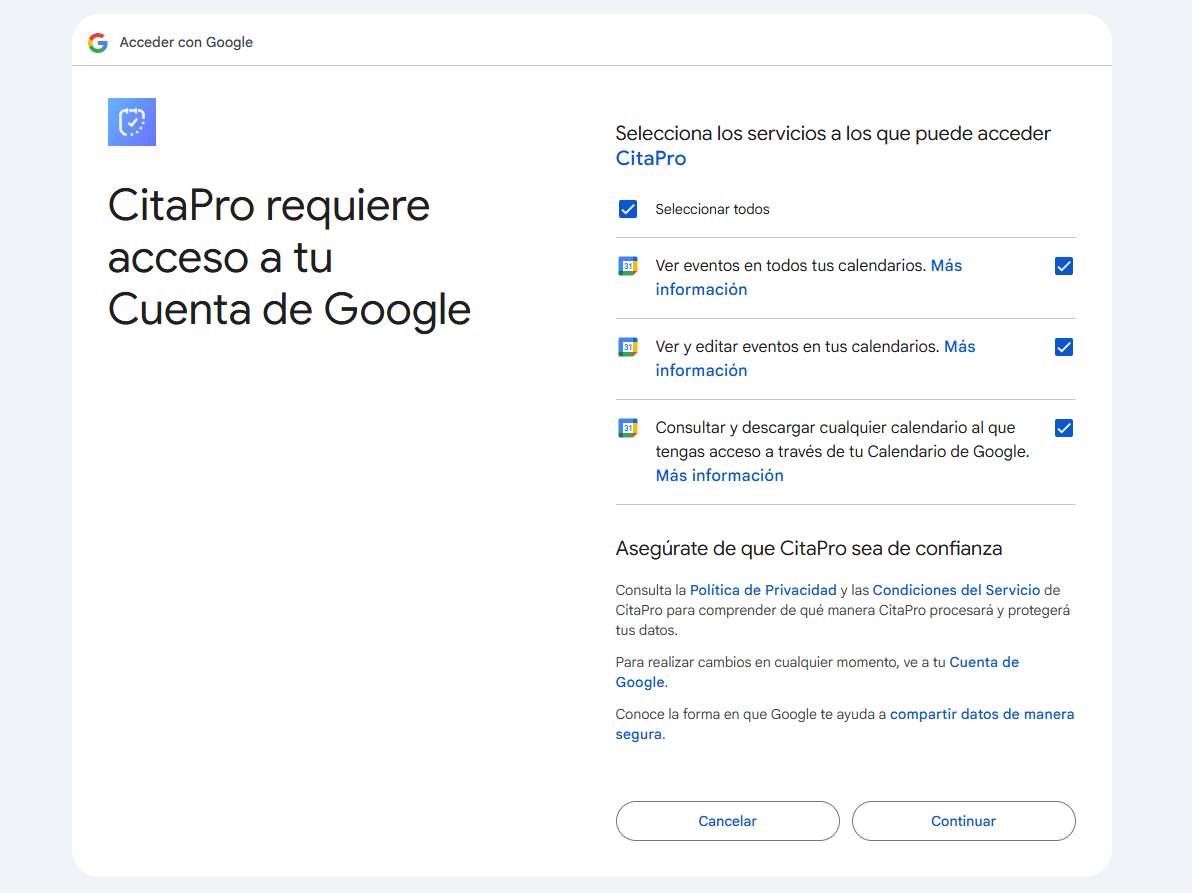Uncheck 'Consultar y descargar cualquier calendario' checkbox
The width and height of the screenshot is (1192, 893).
coord(1064,428)
